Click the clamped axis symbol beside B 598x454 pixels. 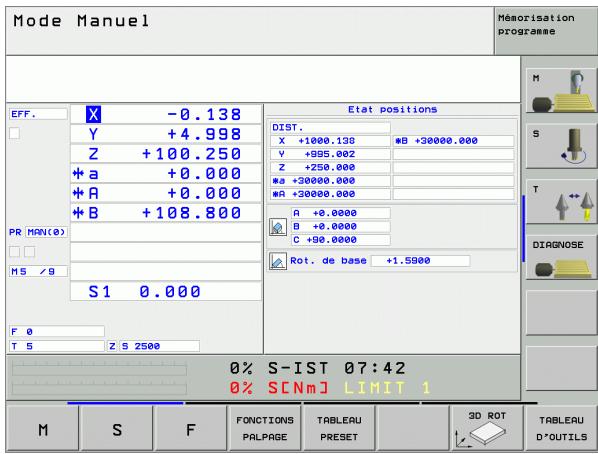coord(78,213)
